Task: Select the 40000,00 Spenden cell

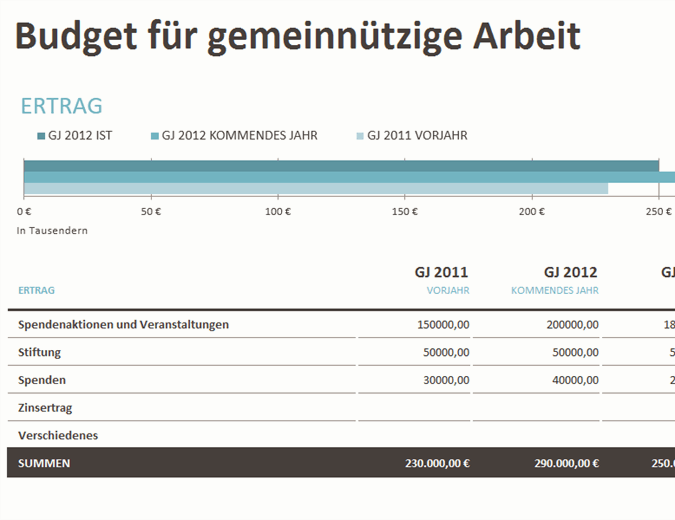Action: 575,380
